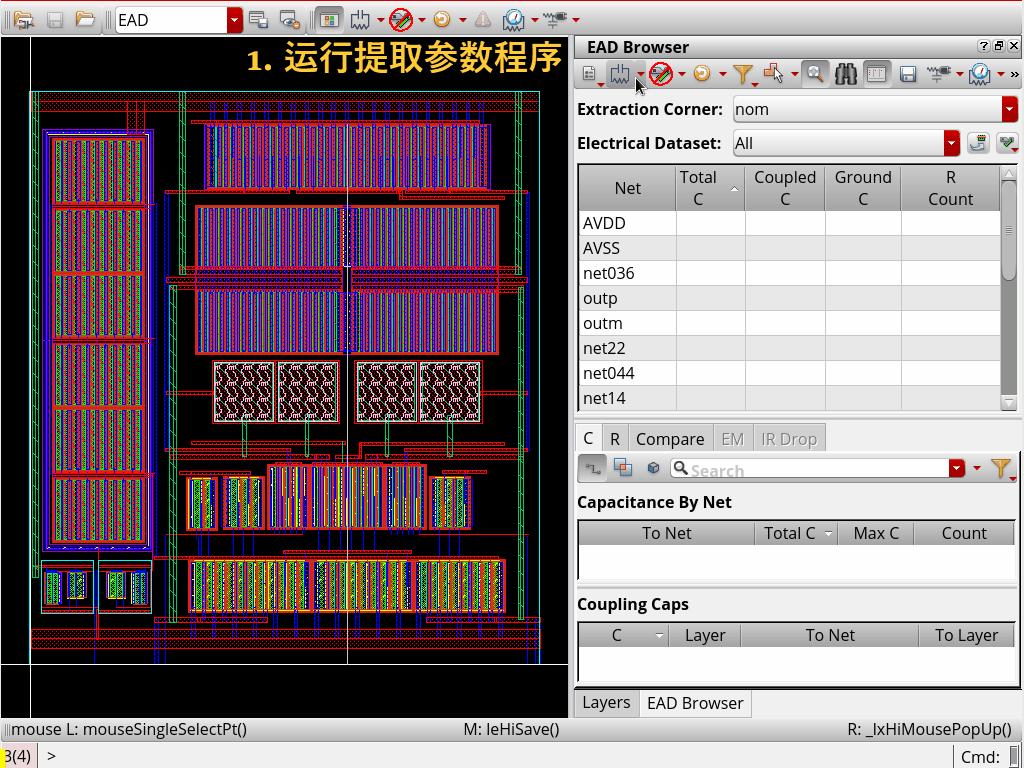This screenshot has height=768, width=1024.
Task: Select the magnifier probe icon
Action: click(x=816, y=73)
